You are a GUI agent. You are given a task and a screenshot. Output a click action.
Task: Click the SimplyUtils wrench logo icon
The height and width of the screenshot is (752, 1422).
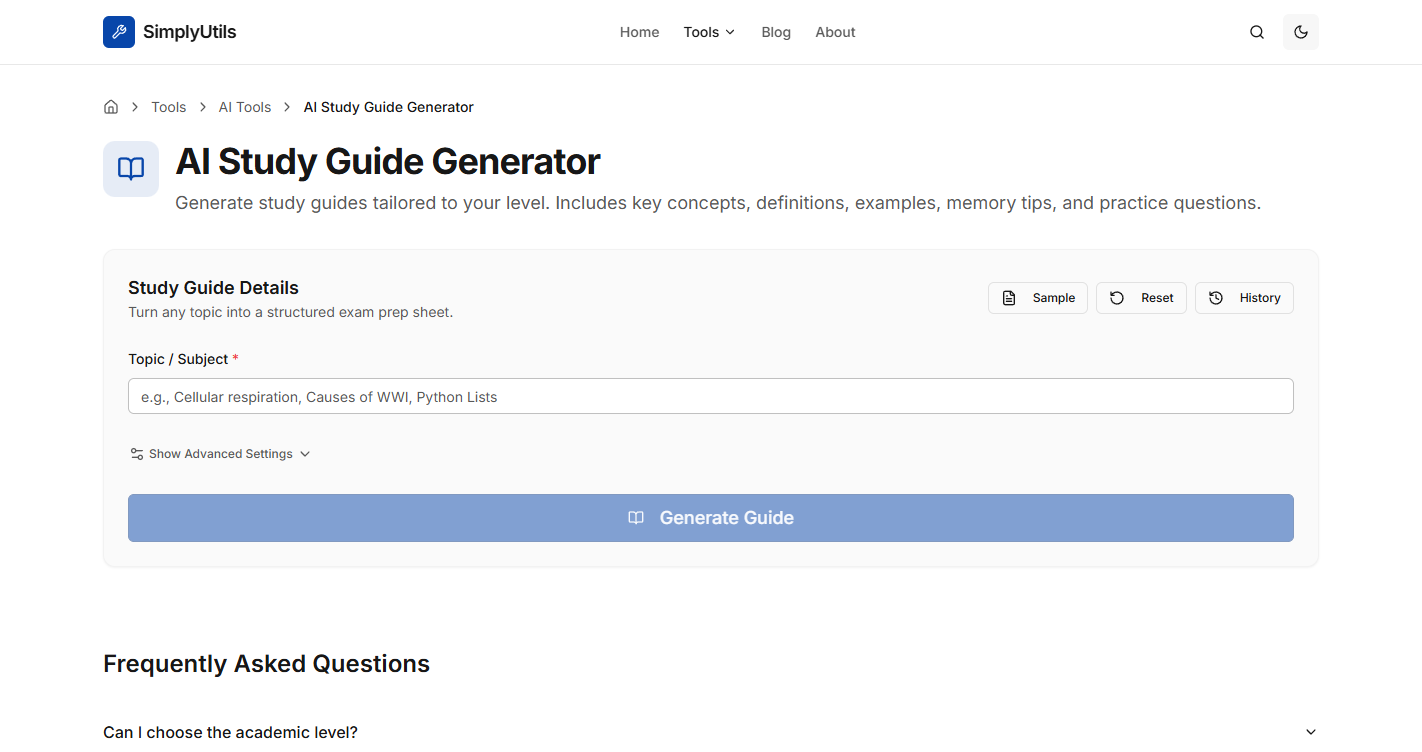click(119, 32)
